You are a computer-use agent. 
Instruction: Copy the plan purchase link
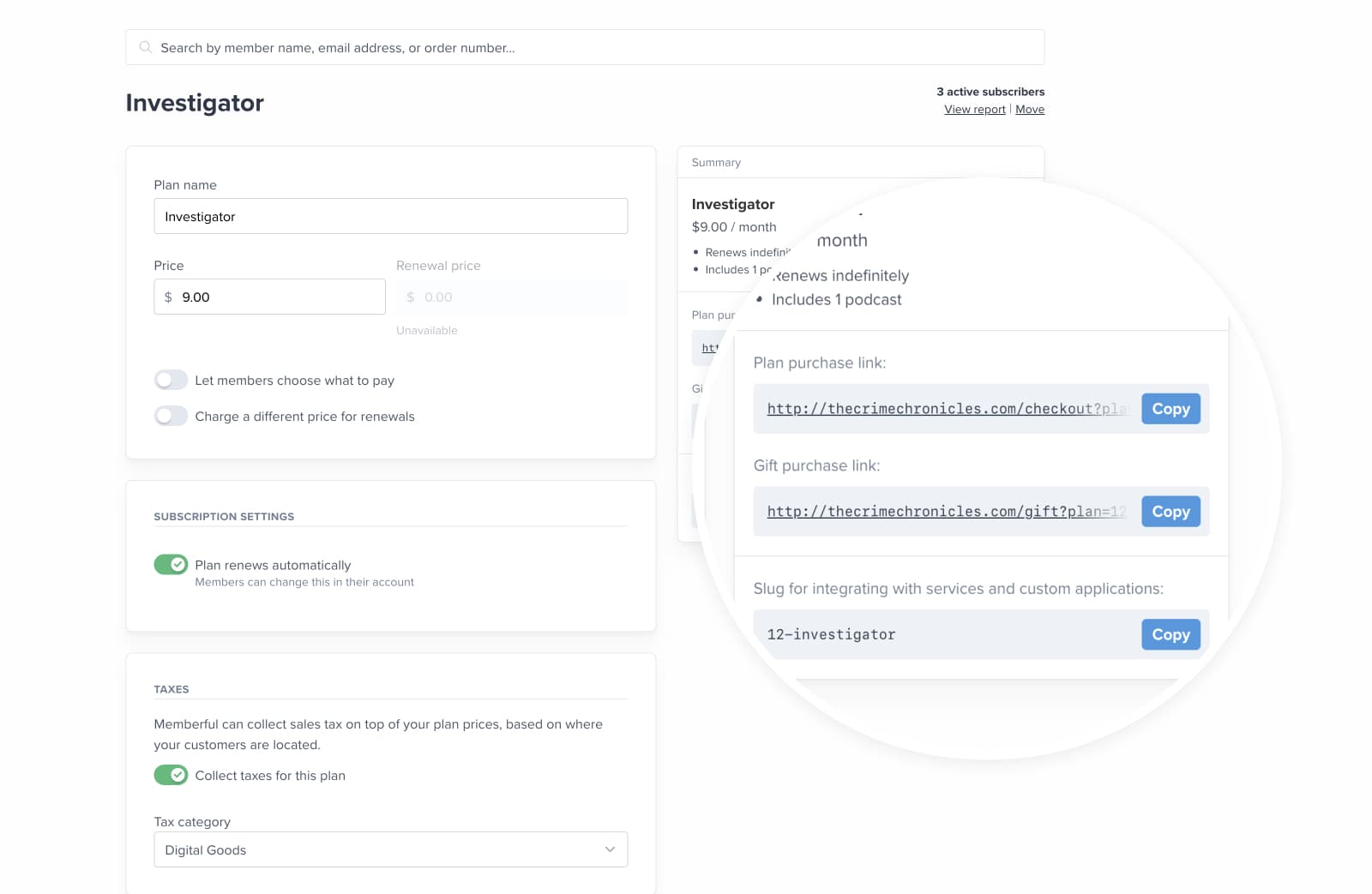click(1170, 409)
